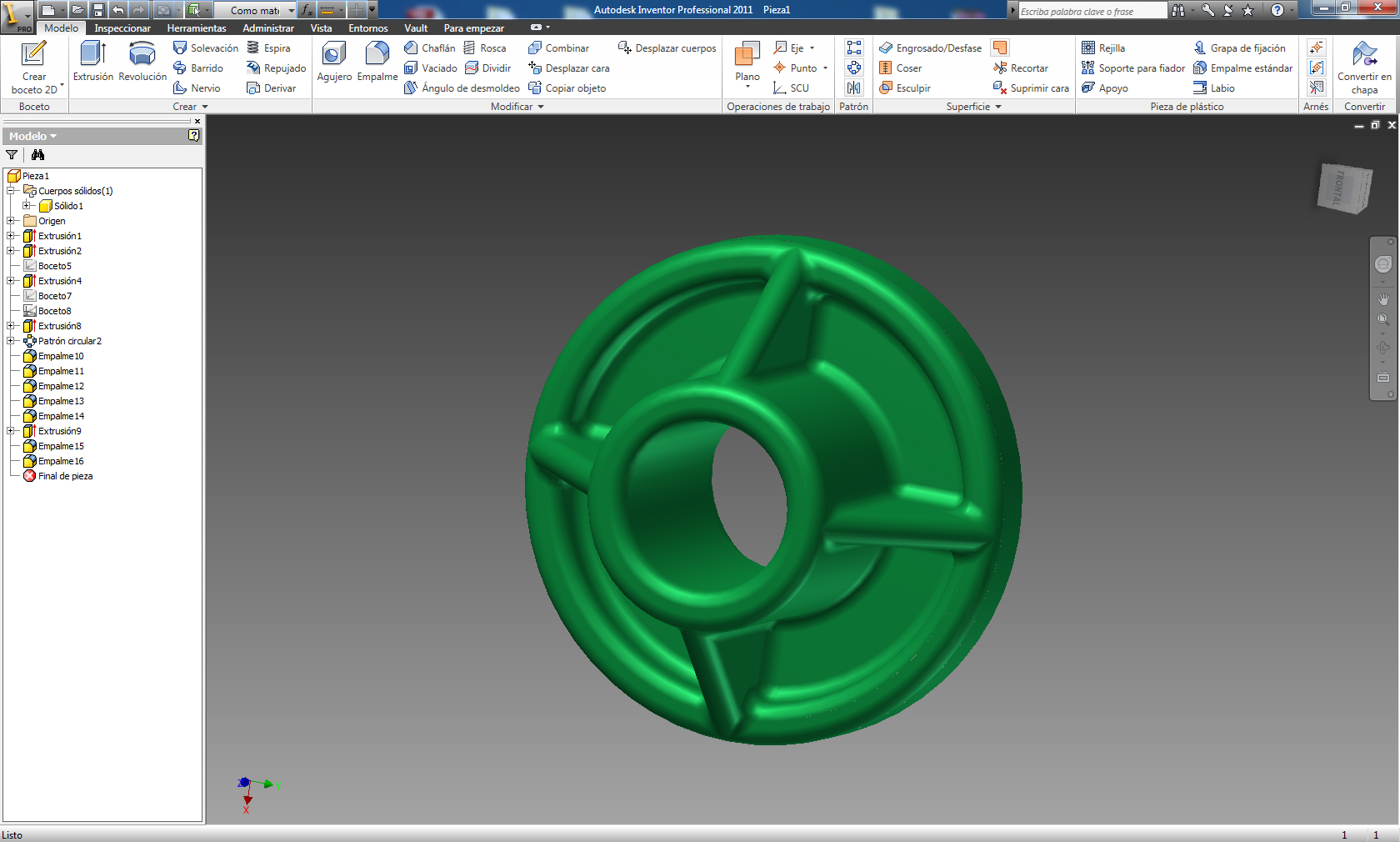Select the Agujero tool
Image resolution: width=1400 pixels, height=842 pixels.
click(334, 61)
